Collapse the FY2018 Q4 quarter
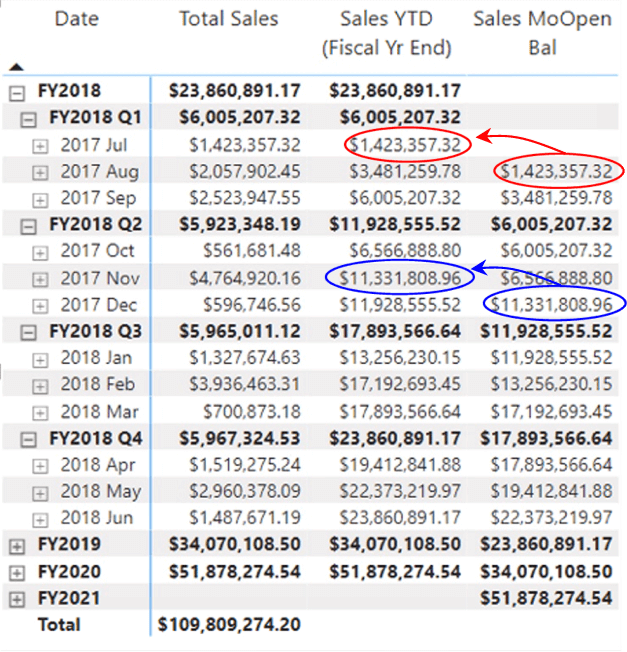627x652 pixels. [x=28, y=438]
